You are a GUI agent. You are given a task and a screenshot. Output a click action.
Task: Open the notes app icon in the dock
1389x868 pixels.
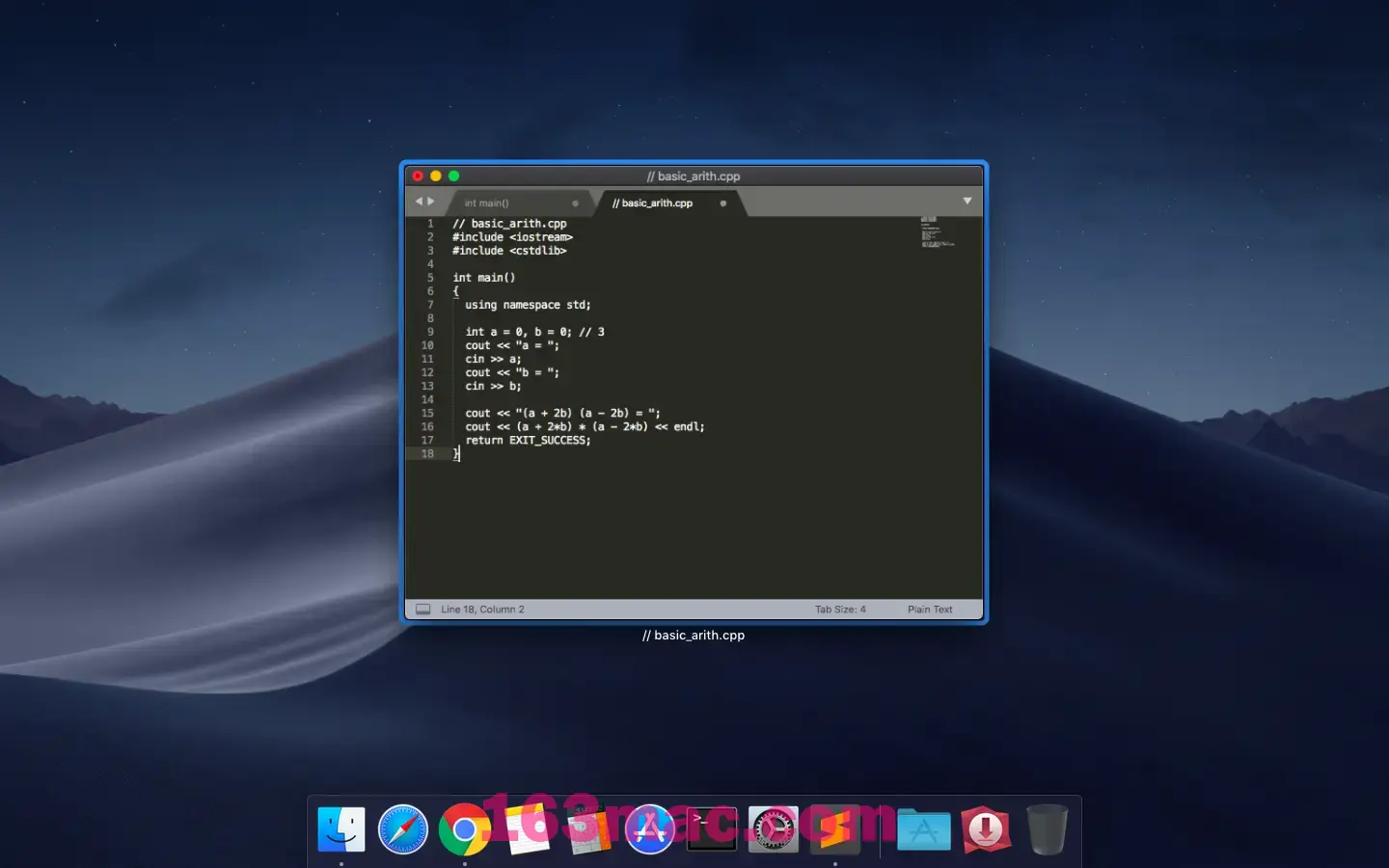point(527,829)
